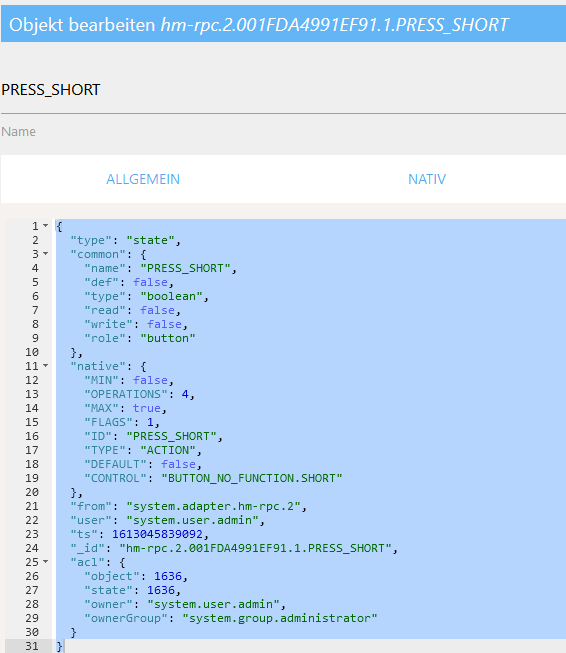Collapse the "common" block fold arrow on line 3
The image size is (566, 653).
[x=46, y=254]
